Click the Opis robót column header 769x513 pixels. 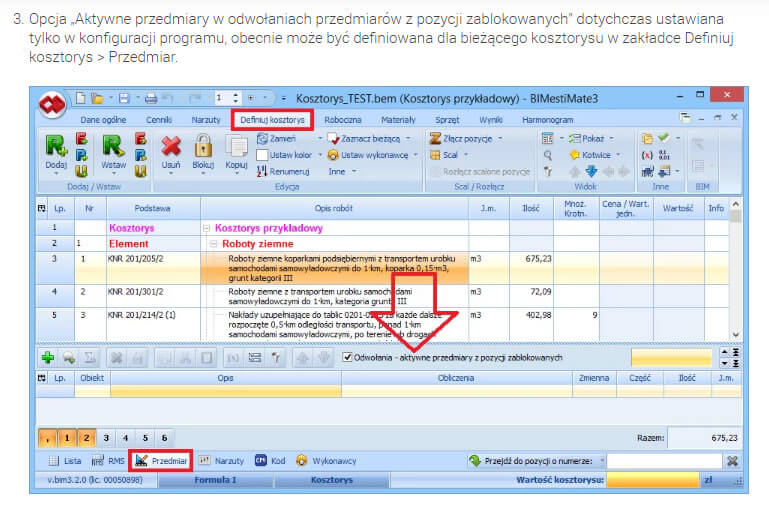334,208
